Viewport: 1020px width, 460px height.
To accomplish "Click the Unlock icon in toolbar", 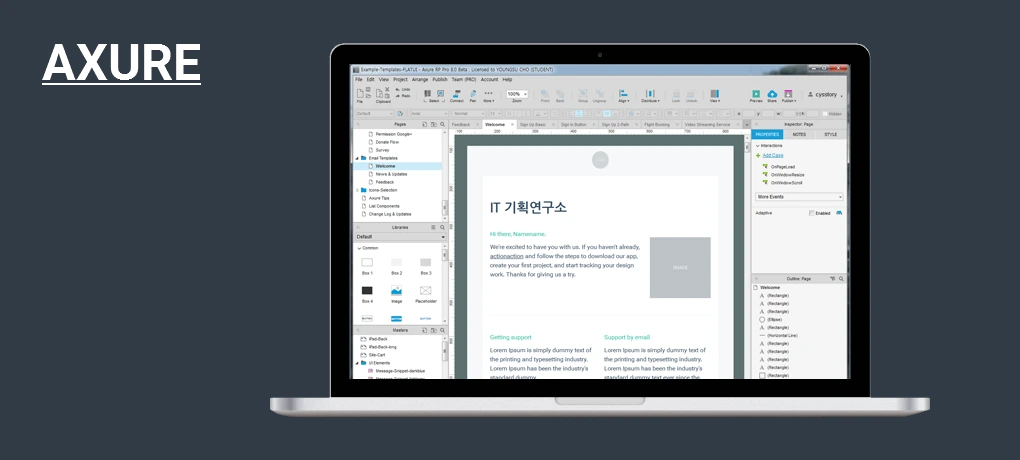I will (x=691, y=94).
